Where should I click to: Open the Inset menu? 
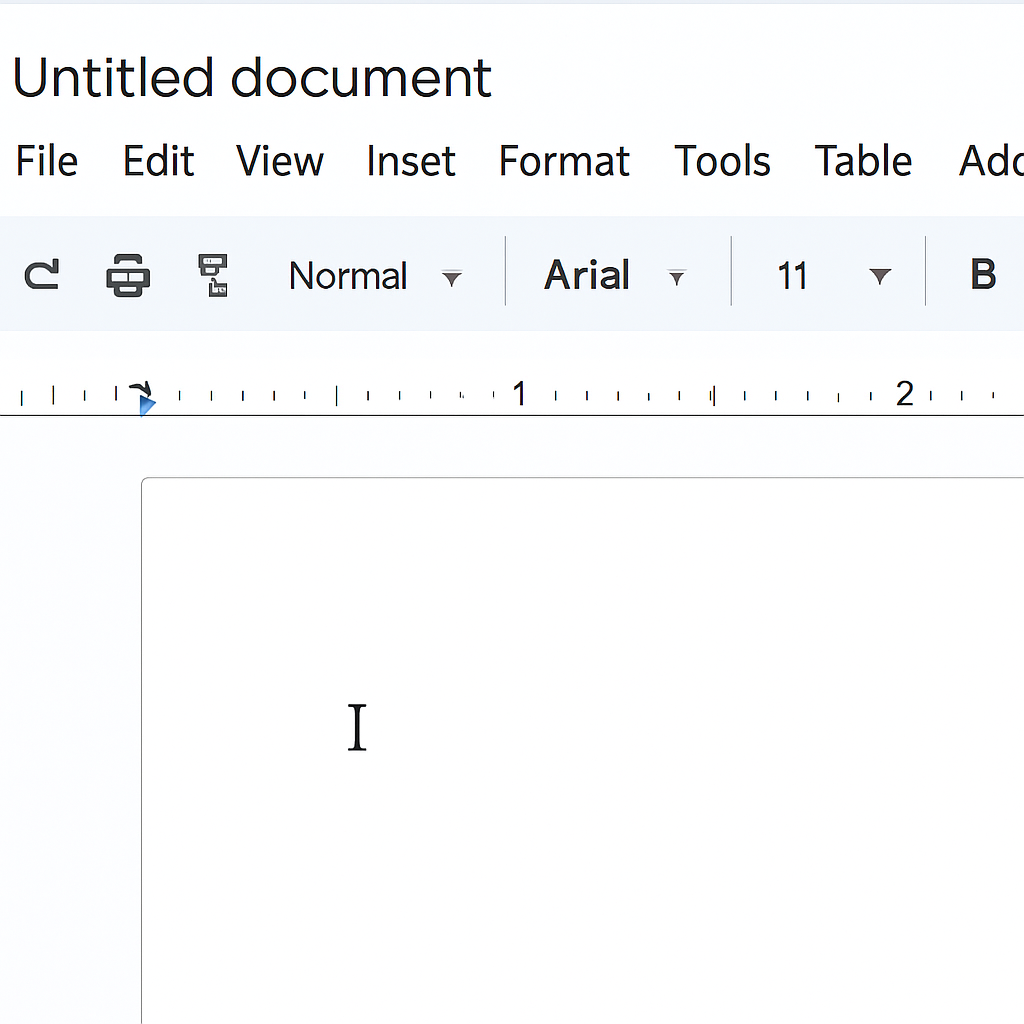411,161
